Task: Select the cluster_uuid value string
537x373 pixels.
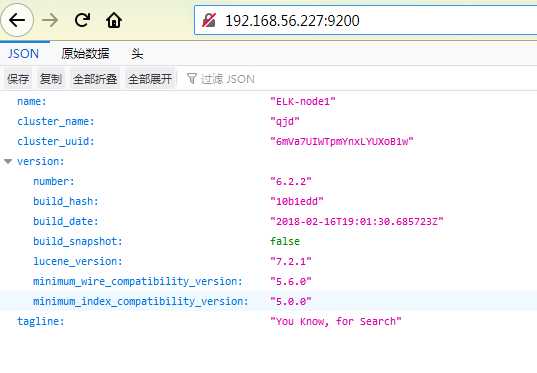Action: pyautogui.click(x=342, y=141)
